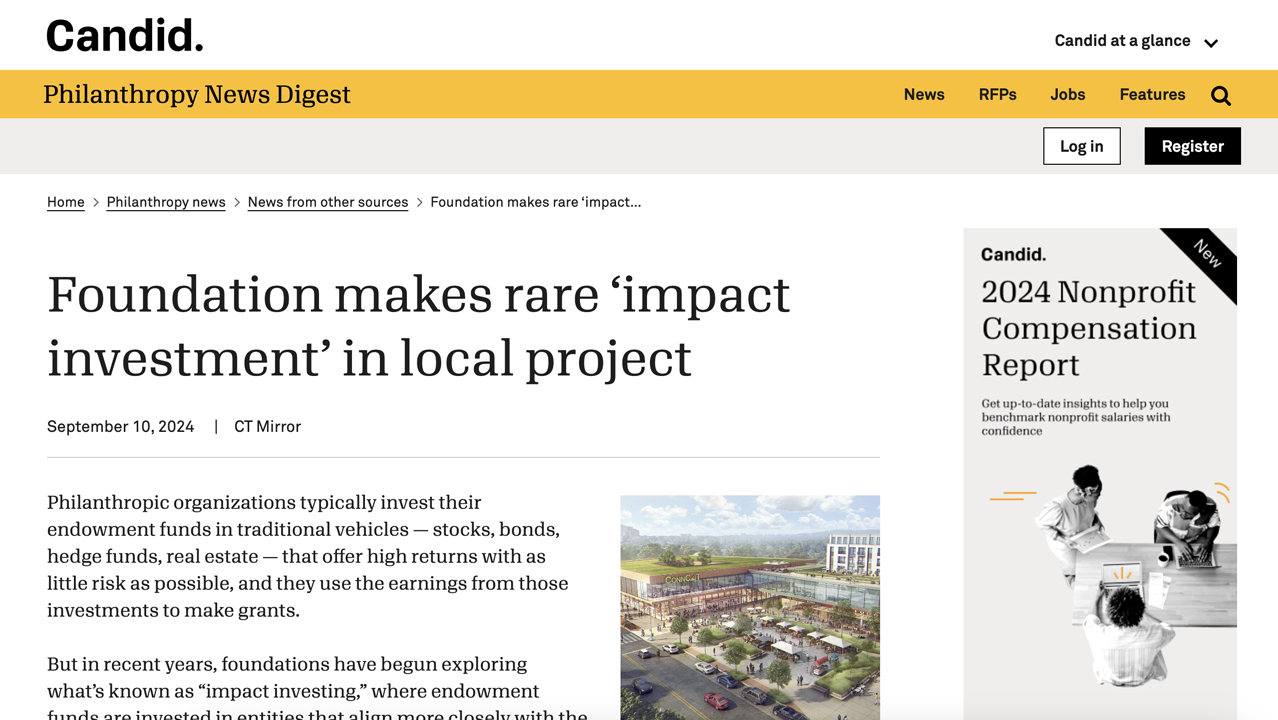
Task: Click the 'New' corner ribbon on ad
Action: click(x=1207, y=255)
